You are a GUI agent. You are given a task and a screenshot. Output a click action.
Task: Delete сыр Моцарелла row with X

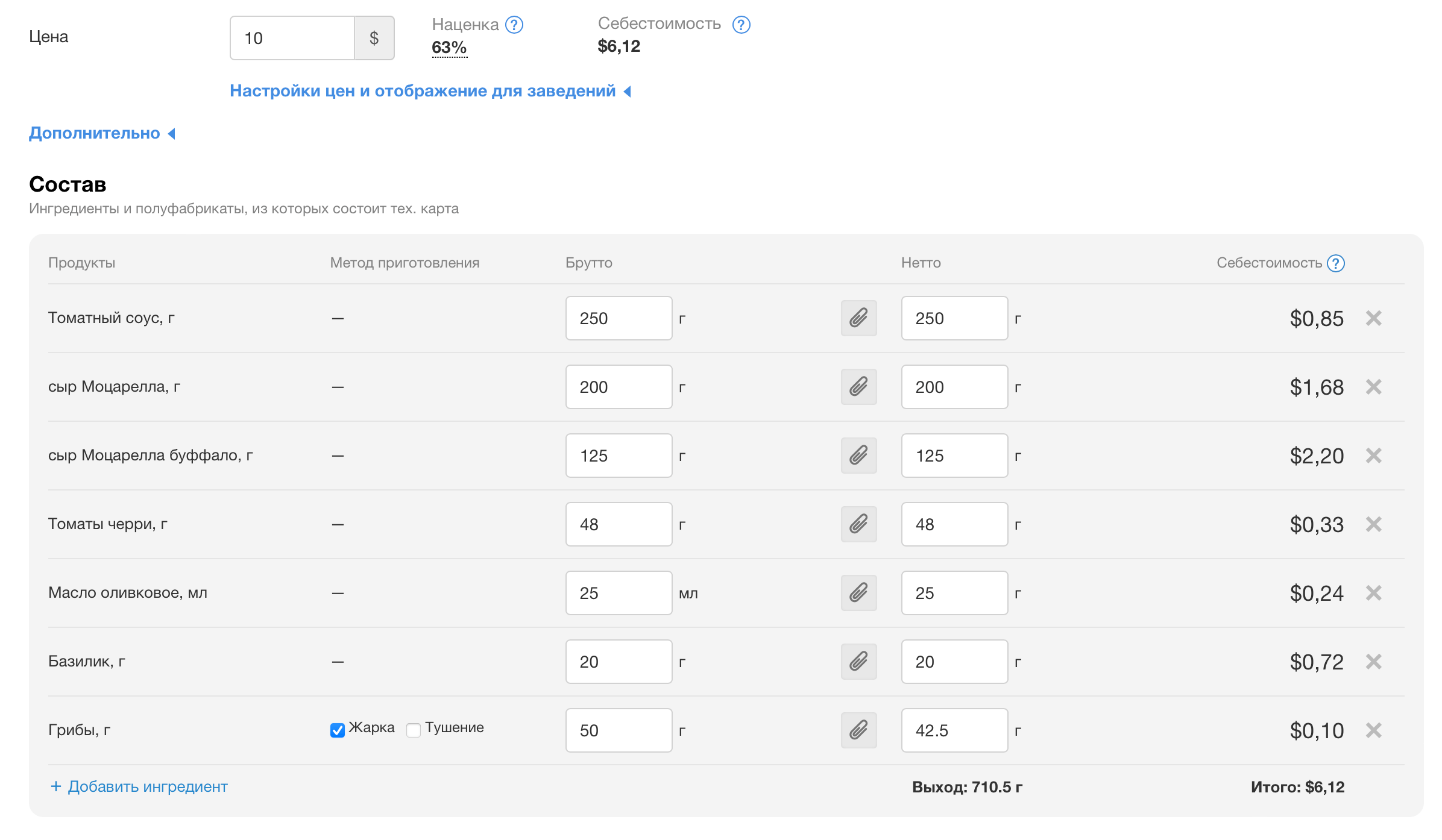(x=1373, y=387)
